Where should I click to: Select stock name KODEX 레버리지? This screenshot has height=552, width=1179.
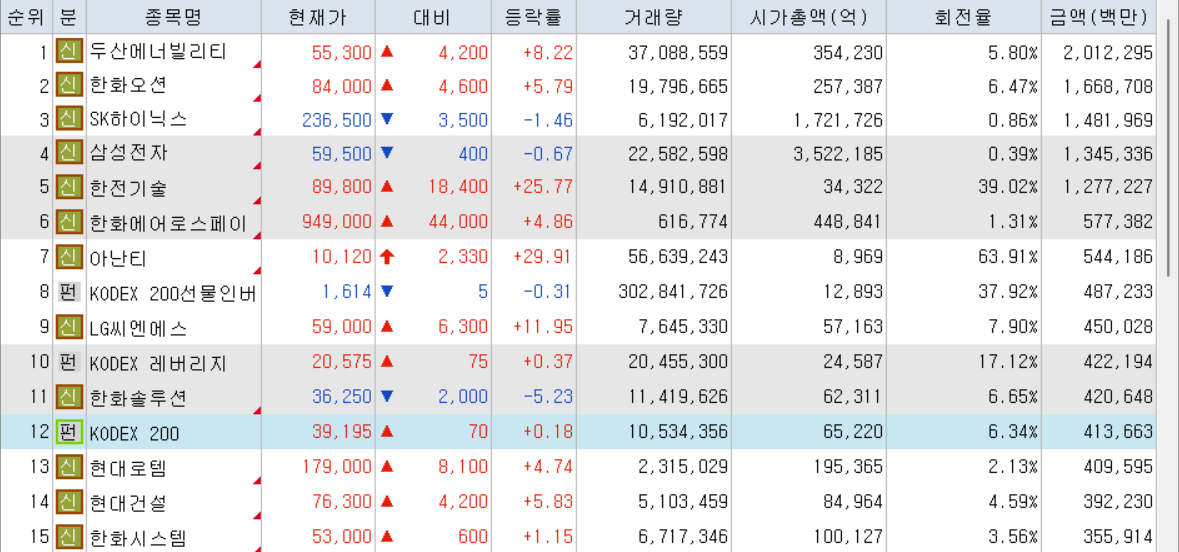[x=158, y=363]
